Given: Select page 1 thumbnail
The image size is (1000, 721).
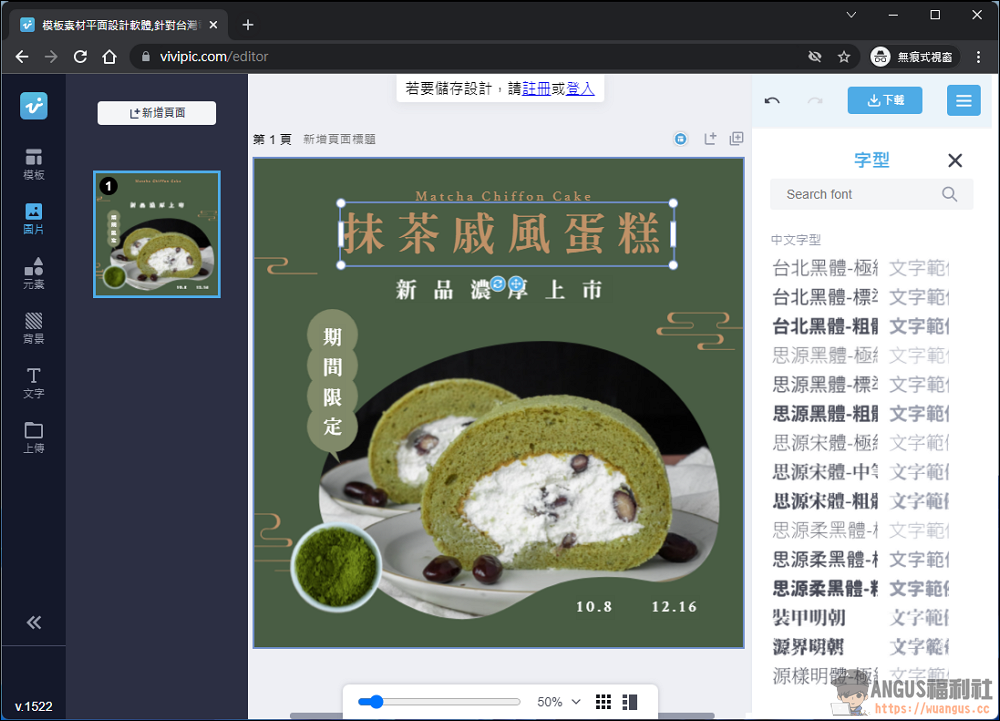Looking at the screenshot, I should (157, 234).
